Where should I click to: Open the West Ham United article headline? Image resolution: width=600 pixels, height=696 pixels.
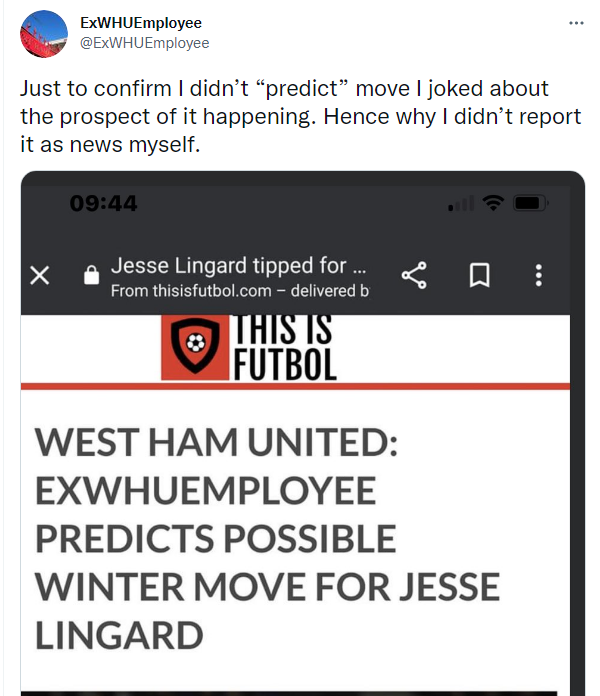267,538
